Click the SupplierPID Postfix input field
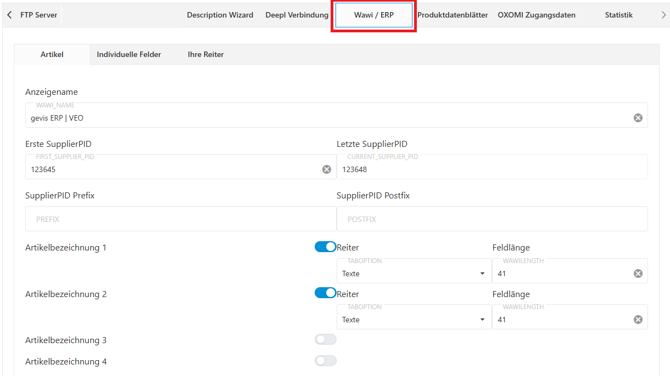 pos(492,219)
